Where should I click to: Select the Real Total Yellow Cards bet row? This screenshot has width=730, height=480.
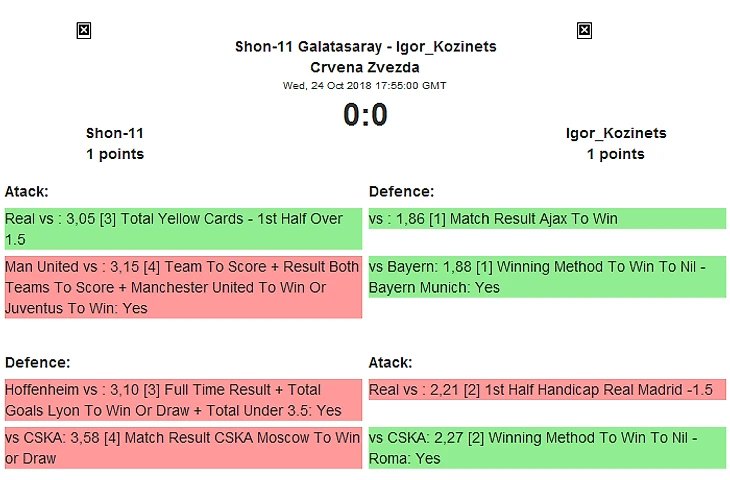tap(182, 229)
